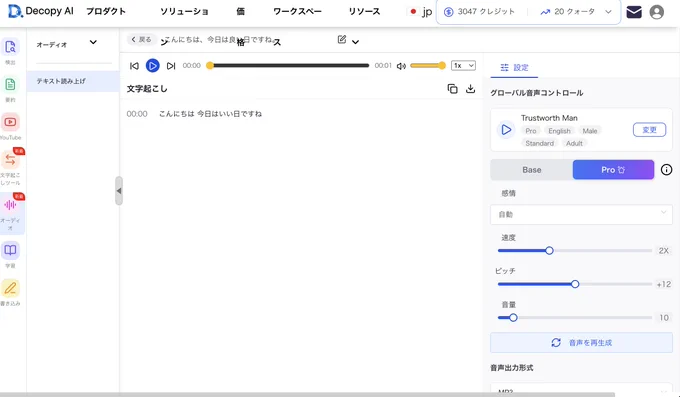
Task: Select the audio waveform sidebar icon
Action: tap(10, 205)
